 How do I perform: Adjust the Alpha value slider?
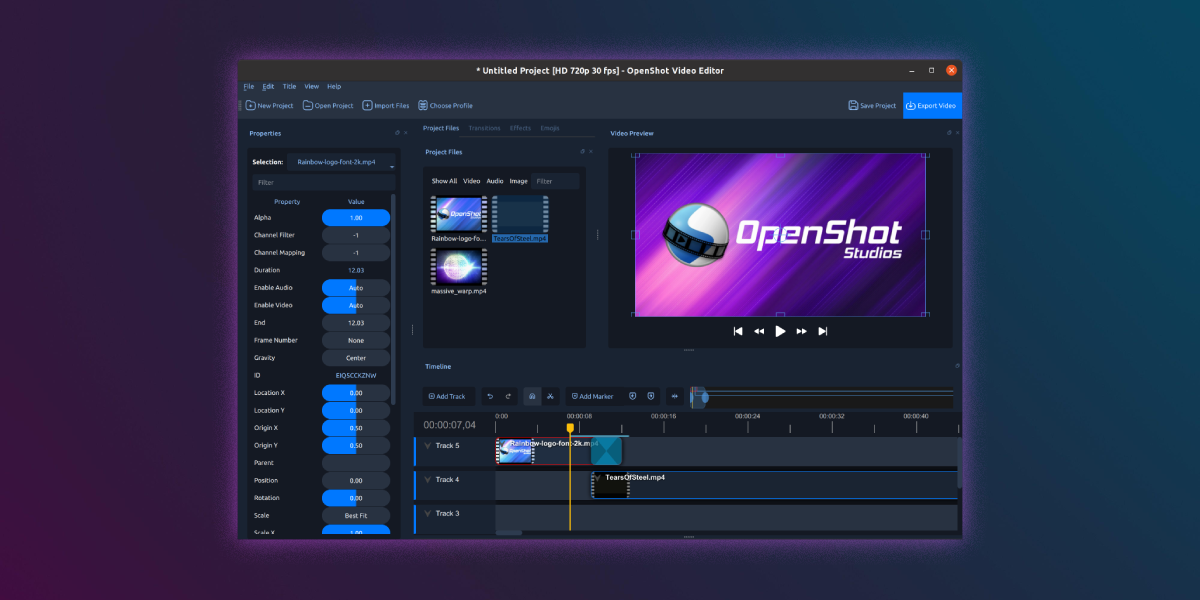click(x=355, y=217)
